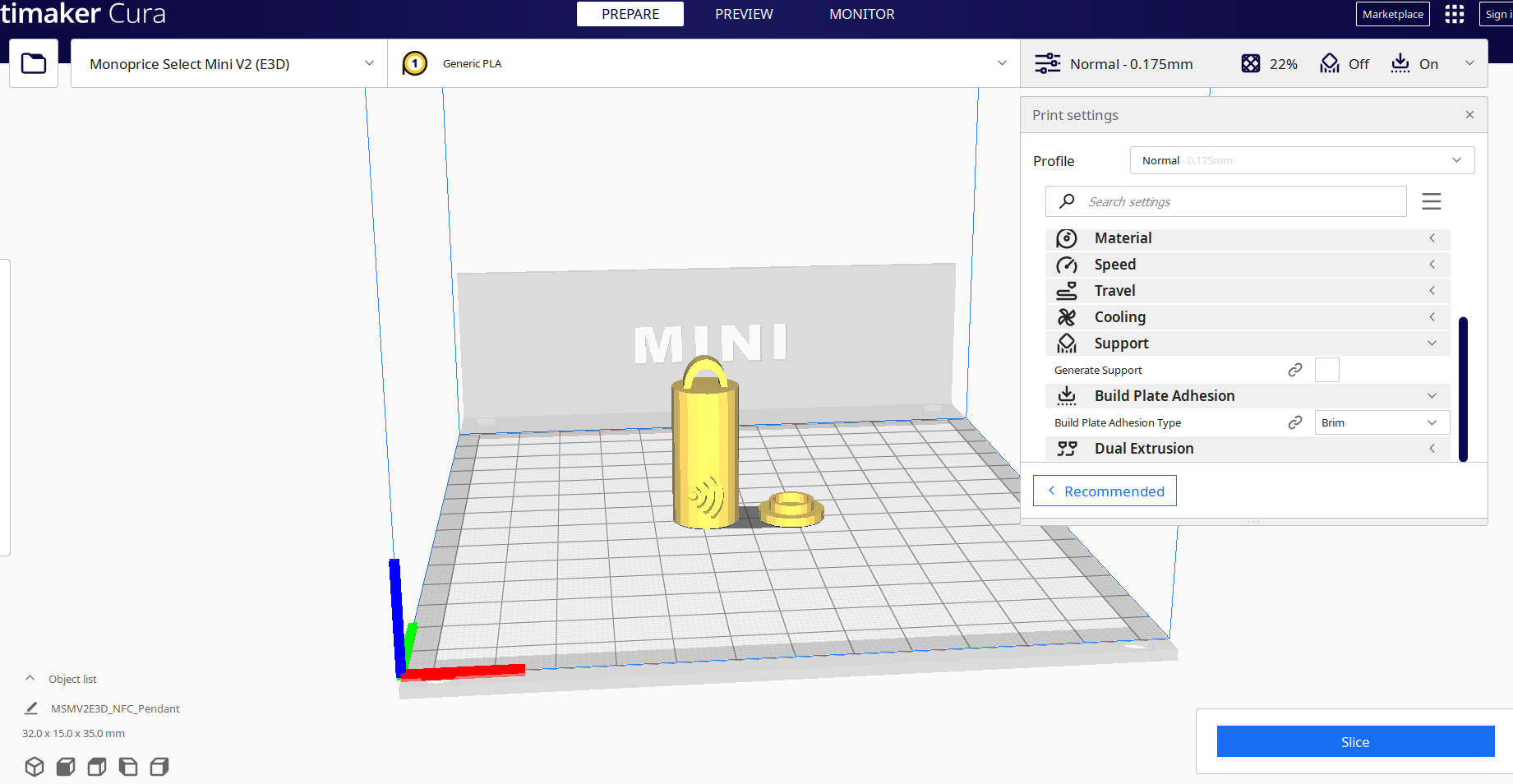Select the front view cube icon
Screen dimensions: 1513x784
point(66,767)
